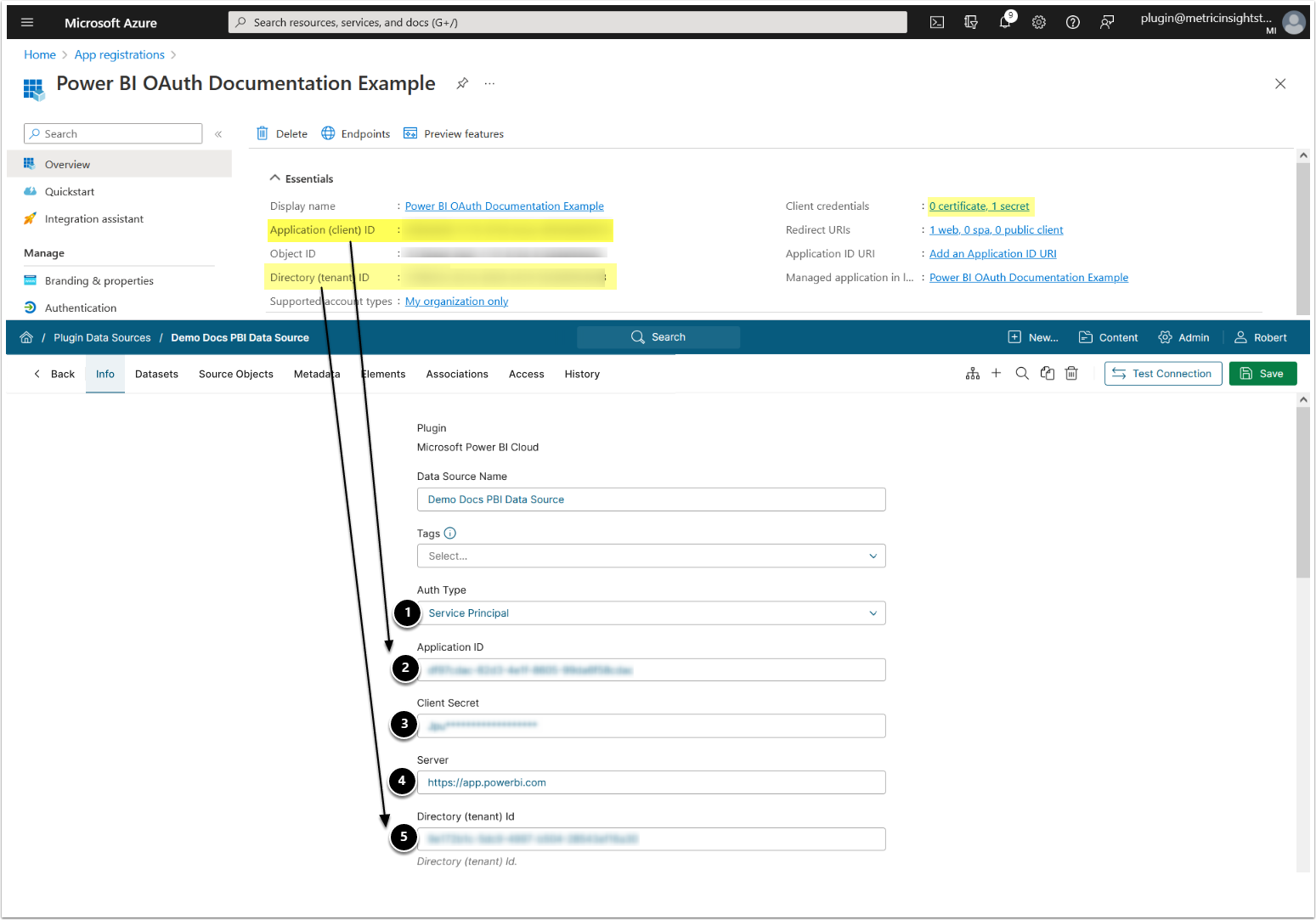This screenshot has height=920, width=1316.
Task: Click the Client Secret input field
Action: [x=651, y=726]
